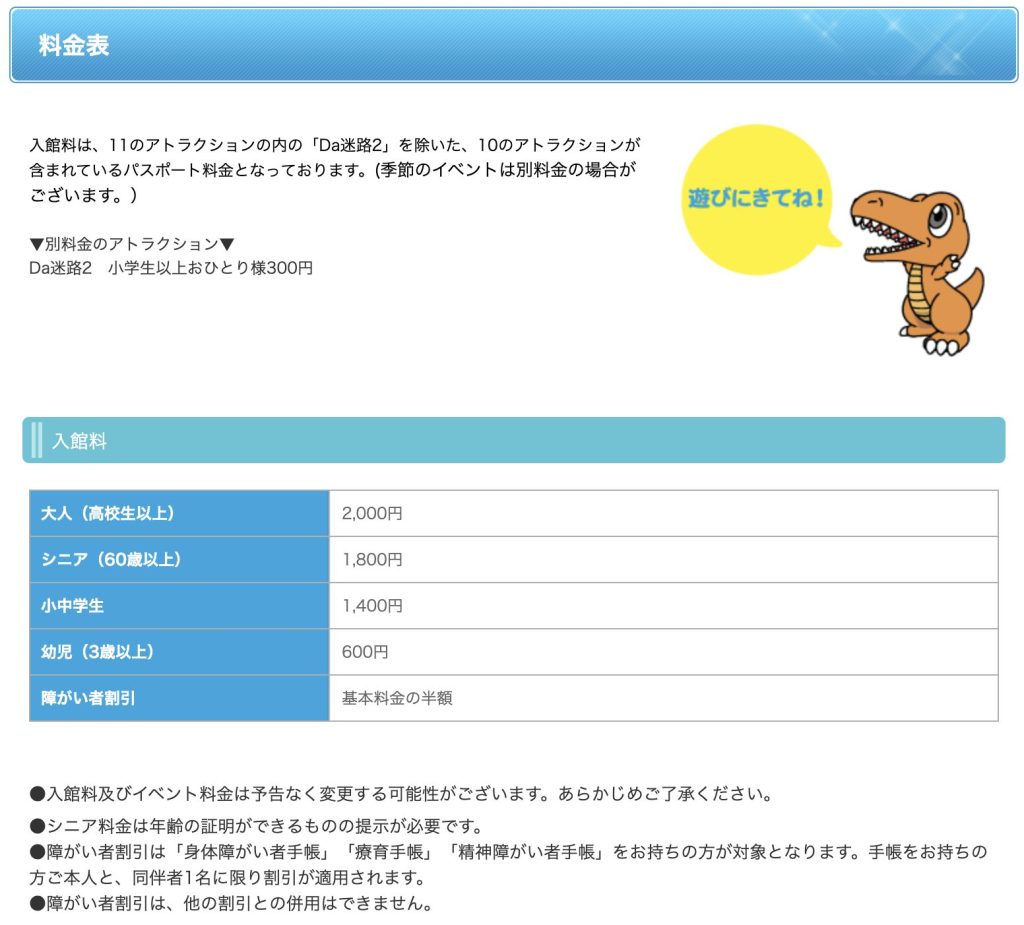Click the 基本料金の半額 discount cell
Screen dimensions: 1024x925
tap(397, 698)
